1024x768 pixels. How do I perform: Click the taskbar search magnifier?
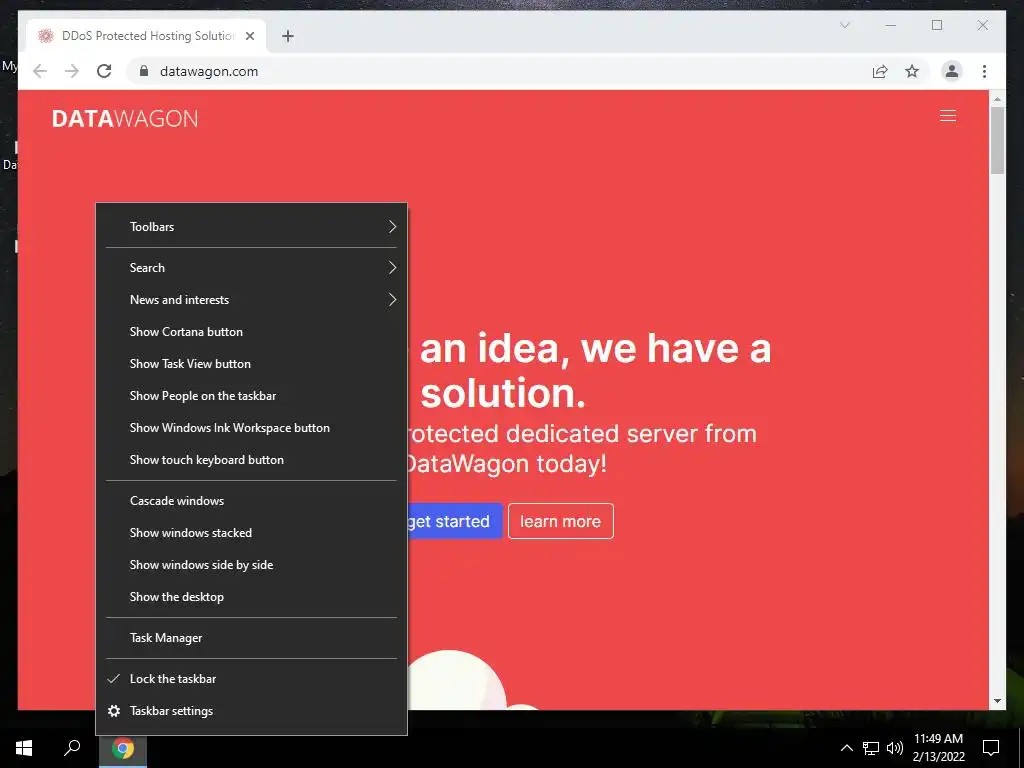(72, 748)
